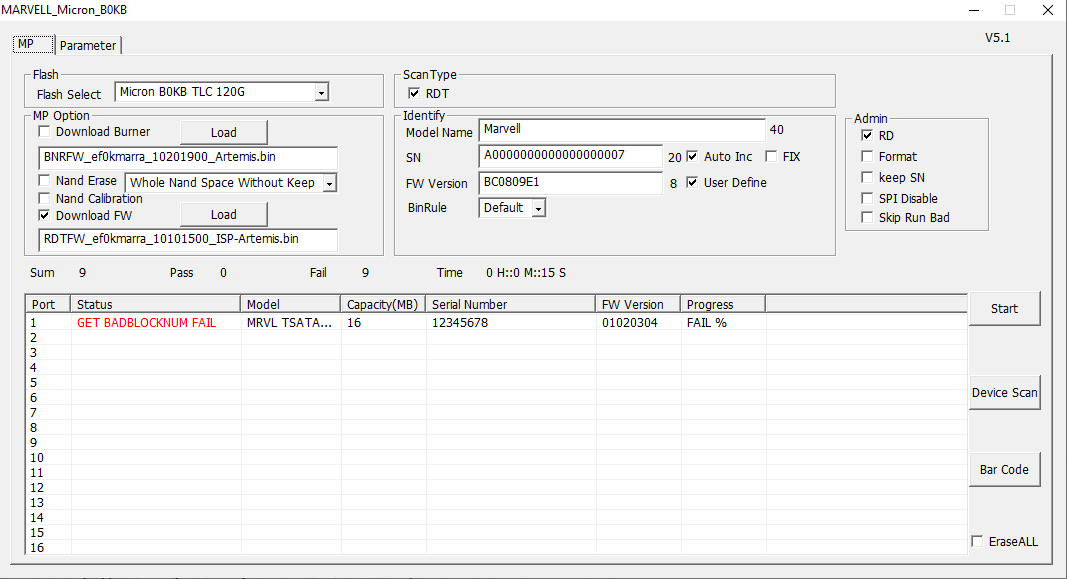This screenshot has width=1067, height=579.
Task: Enable the Format admin checkbox
Action: pos(867,156)
